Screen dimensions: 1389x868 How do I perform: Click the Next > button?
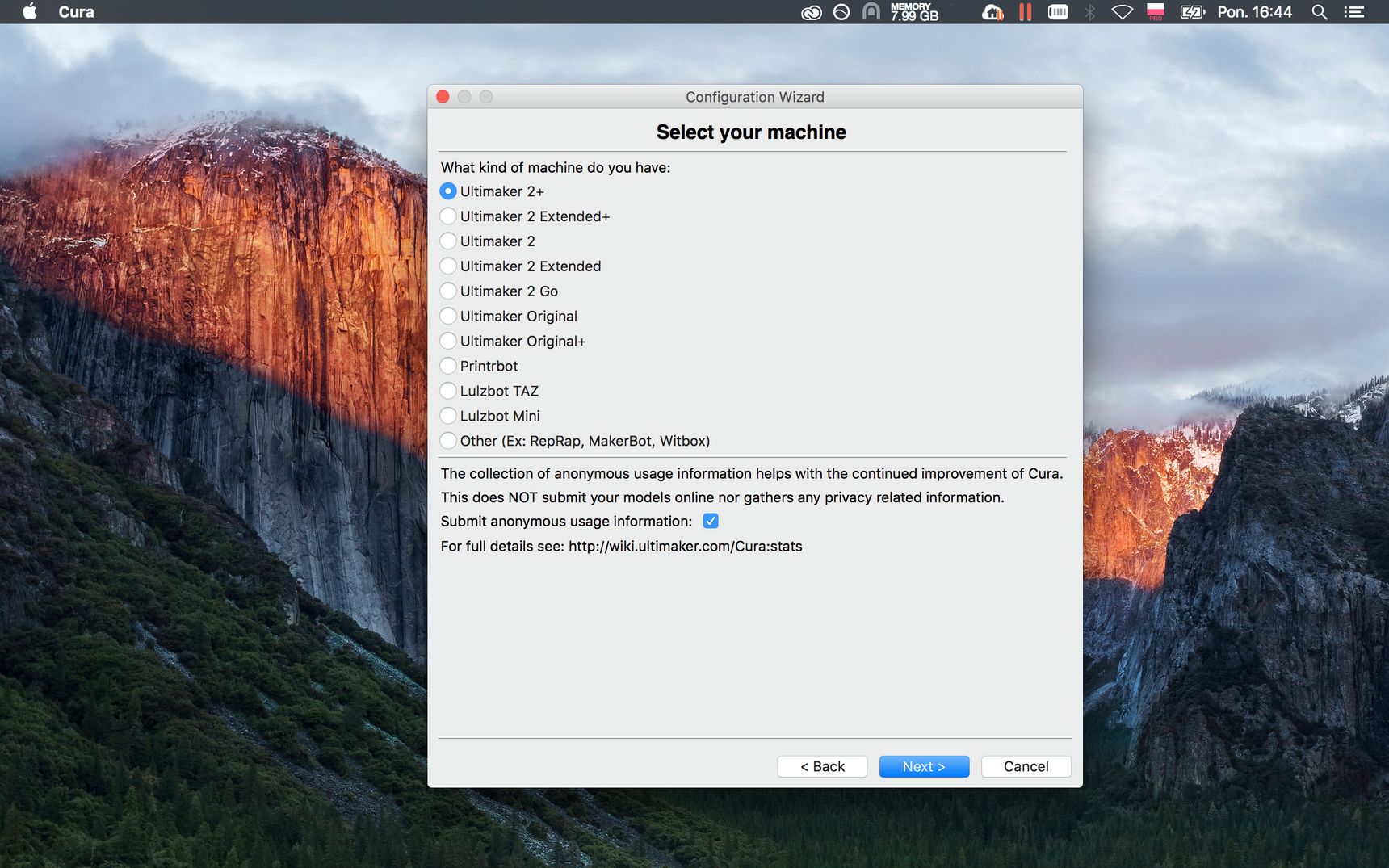(924, 767)
